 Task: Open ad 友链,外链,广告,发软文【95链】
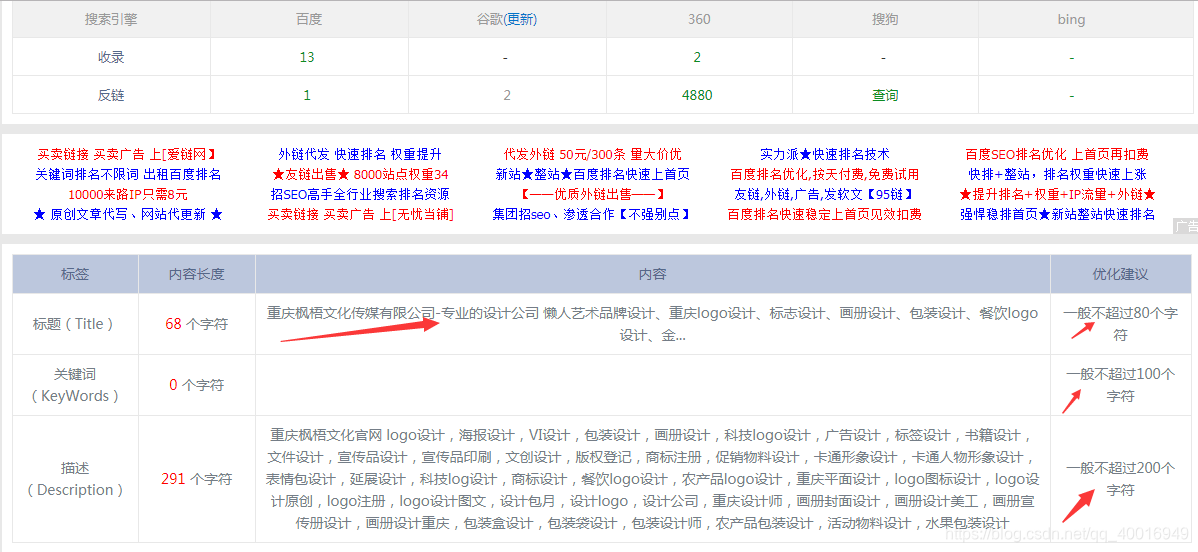(x=824, y=194)
